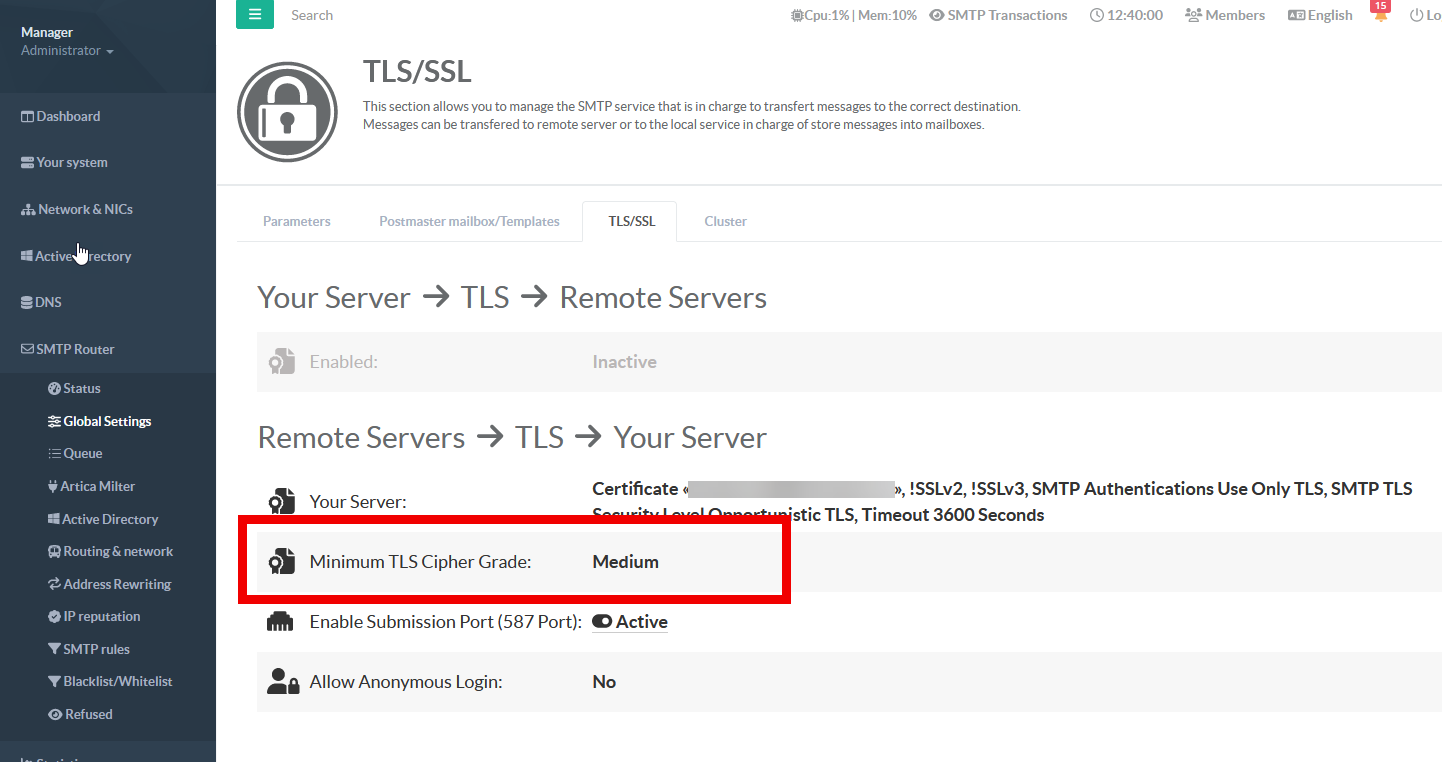Open the Members page
This screenshot has height=762, width=1442.
(1225, 16)
